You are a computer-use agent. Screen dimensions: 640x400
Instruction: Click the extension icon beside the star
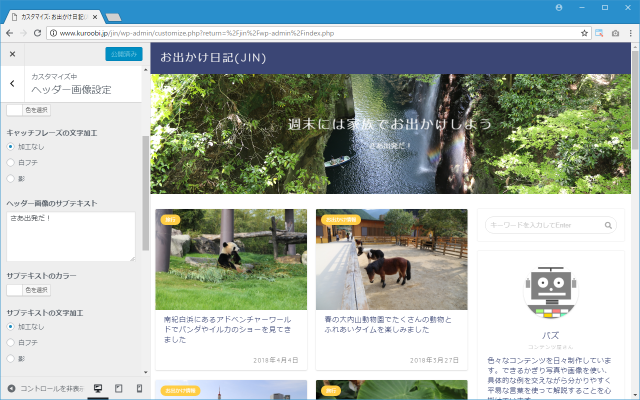click(599, 33)
